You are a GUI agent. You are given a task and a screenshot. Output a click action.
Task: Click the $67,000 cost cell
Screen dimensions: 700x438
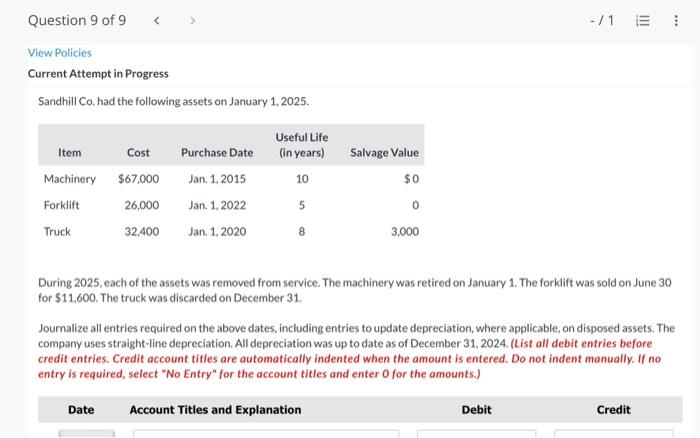point(138,179)
